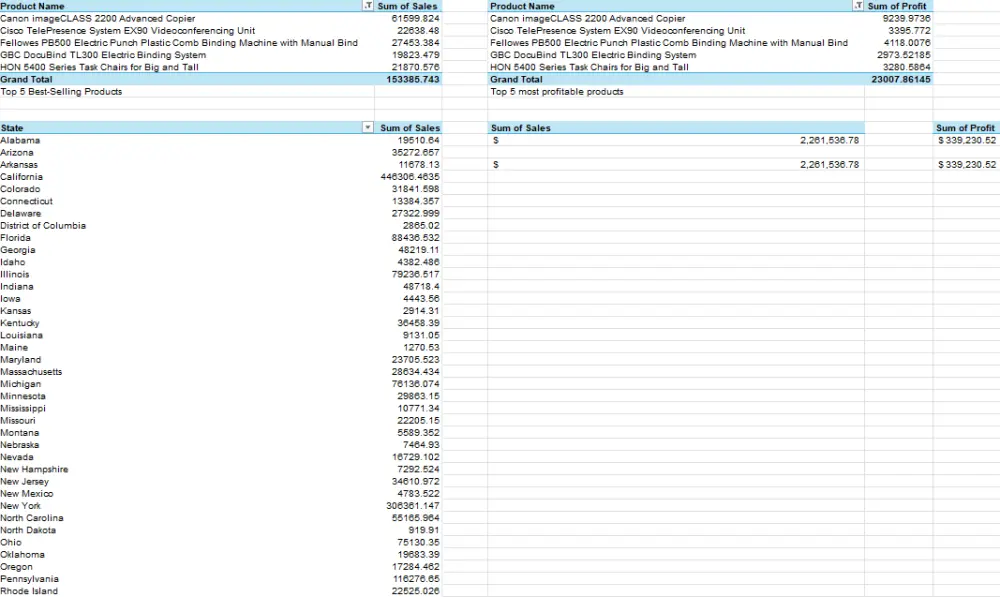1000x597 pixels.
Task: Click the Ohio row label
Action: coord(11,542)
